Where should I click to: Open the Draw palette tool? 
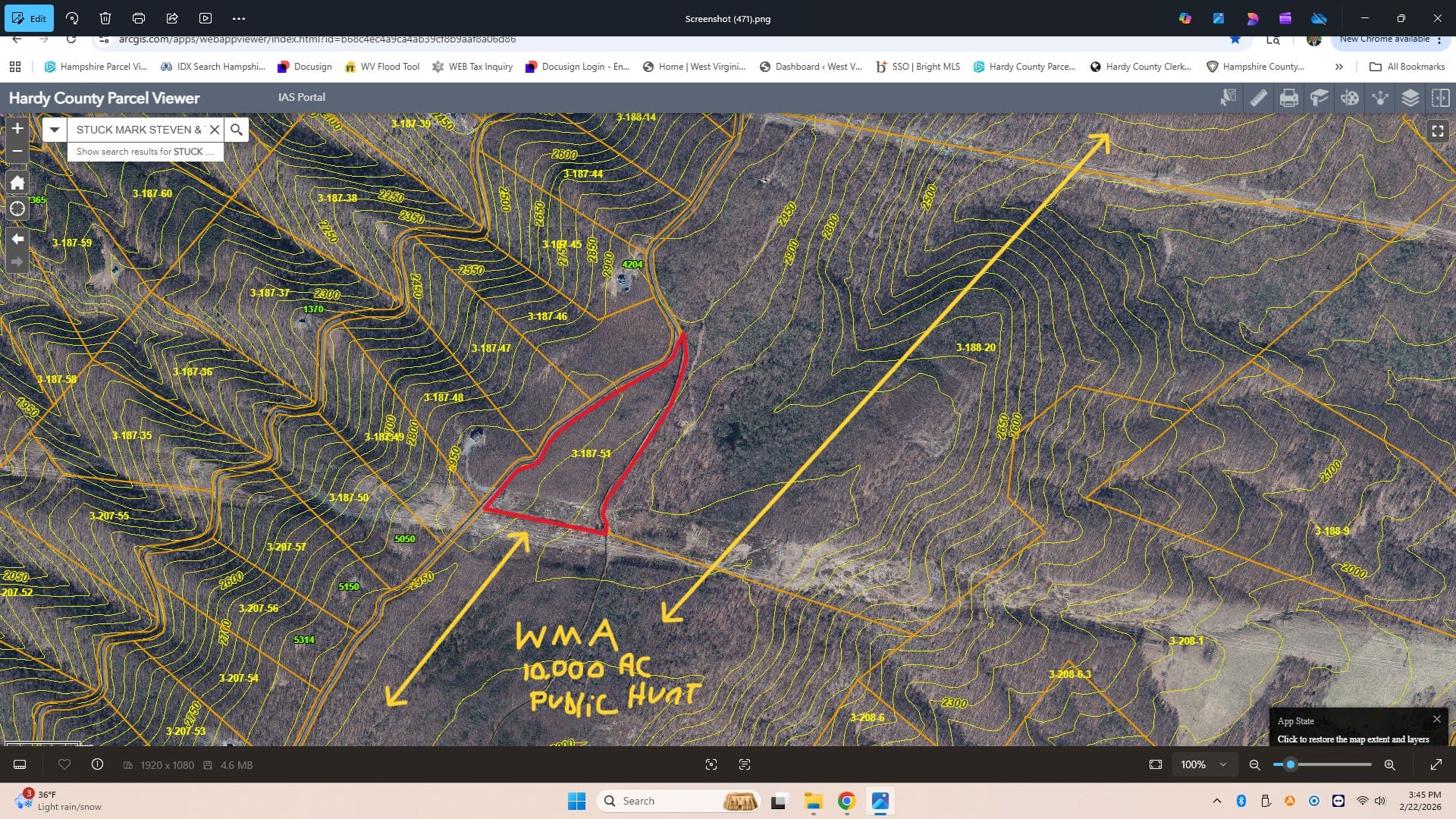coord(1349,98)
